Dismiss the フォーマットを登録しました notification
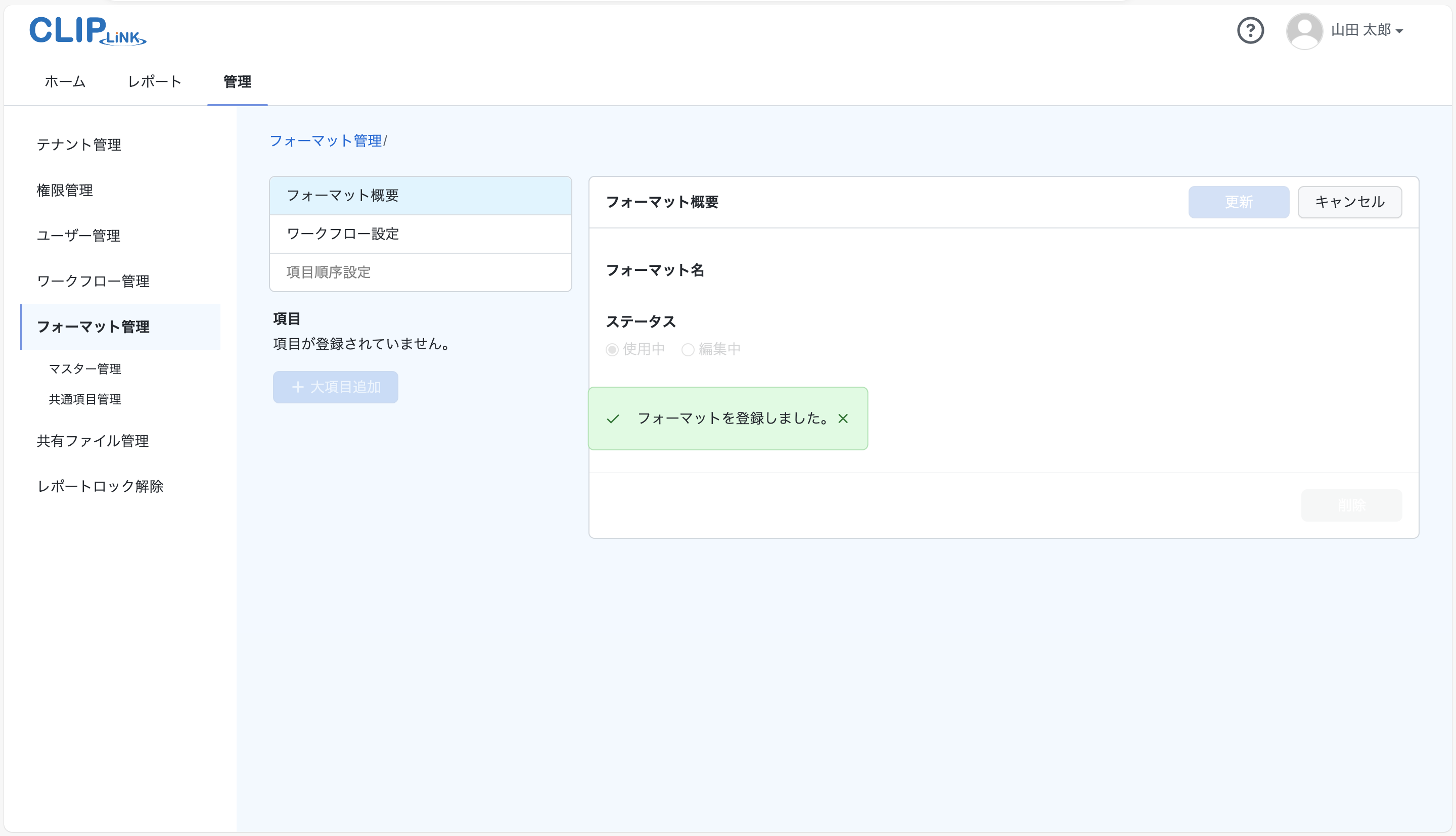The image size is (1456, 836). pyautogui.click(x=843, y=419)
